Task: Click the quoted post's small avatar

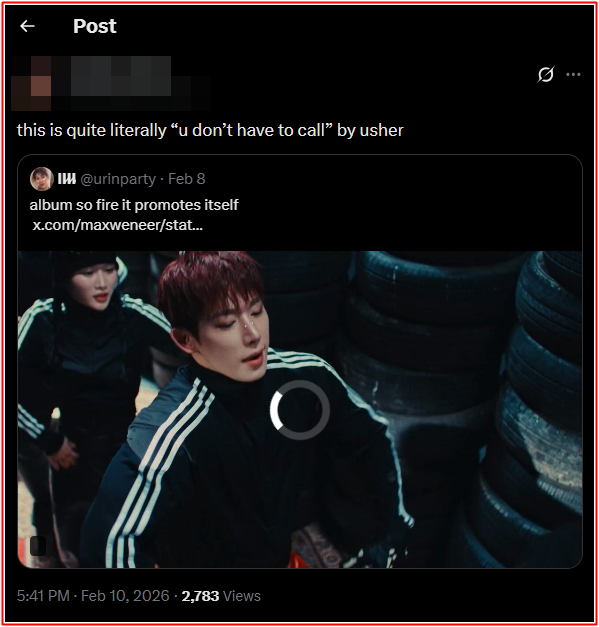Action: pyautogui.click(x=42, y=179)
